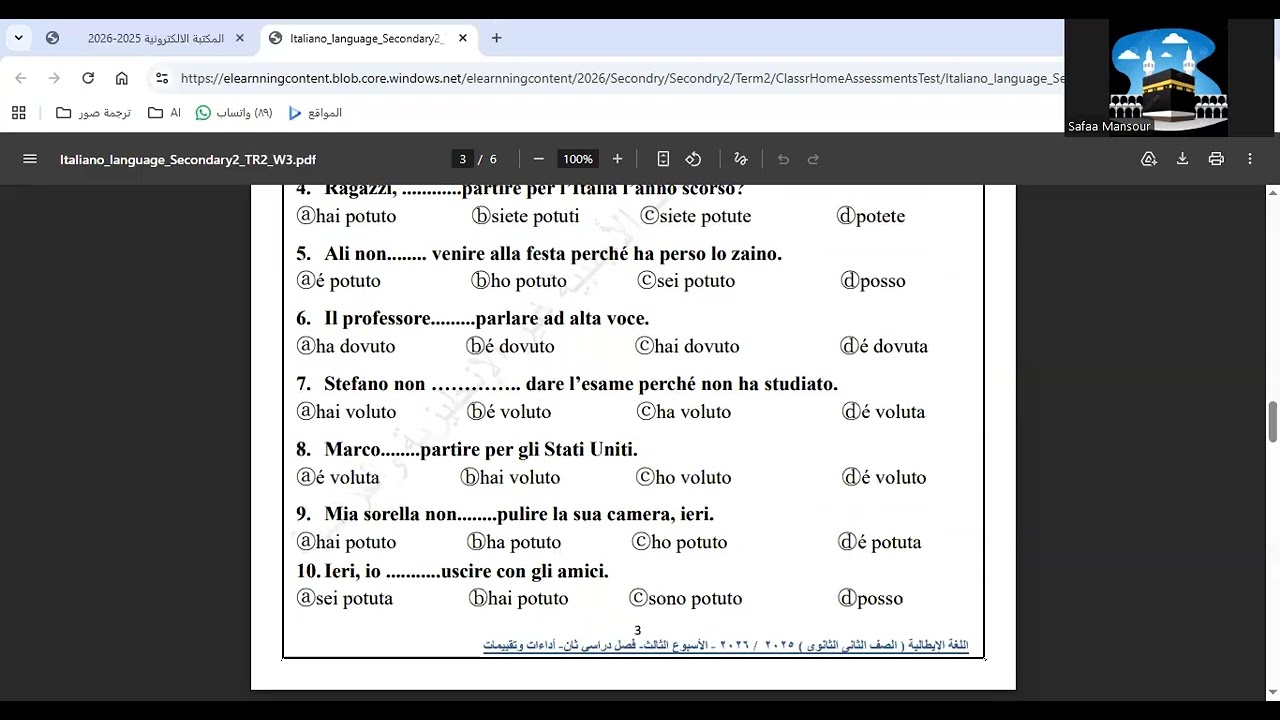Fit PDF to page

(x=663, y=159)
